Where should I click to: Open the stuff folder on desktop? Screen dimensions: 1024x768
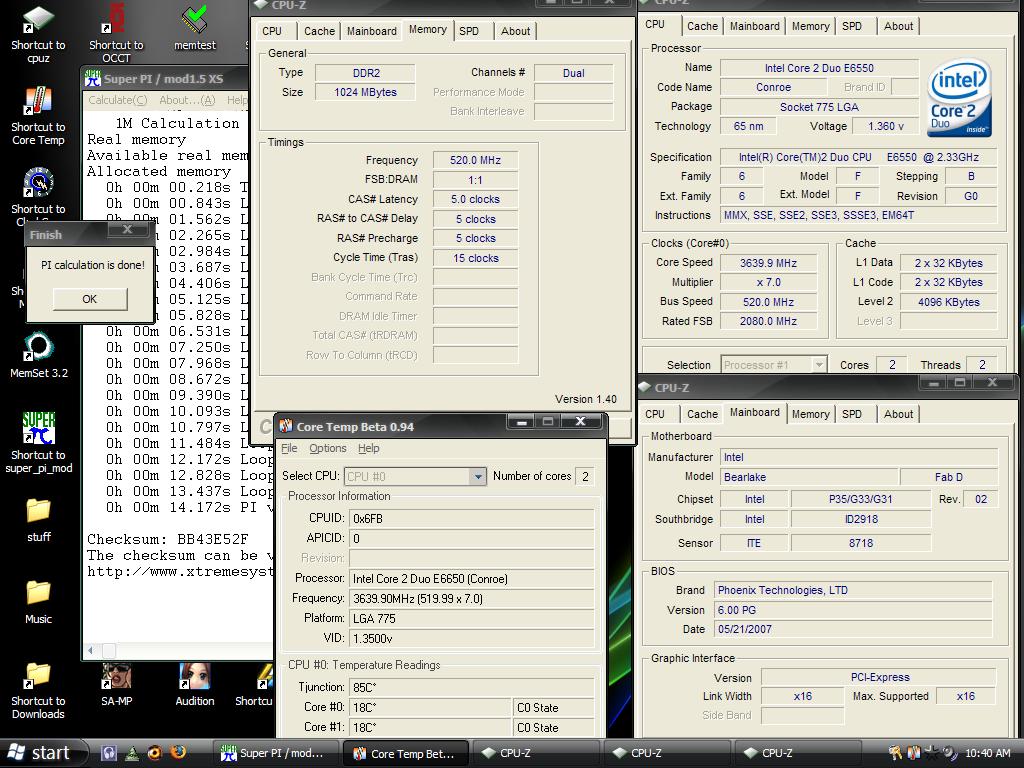pyautogui.click(x=39, y=520)
